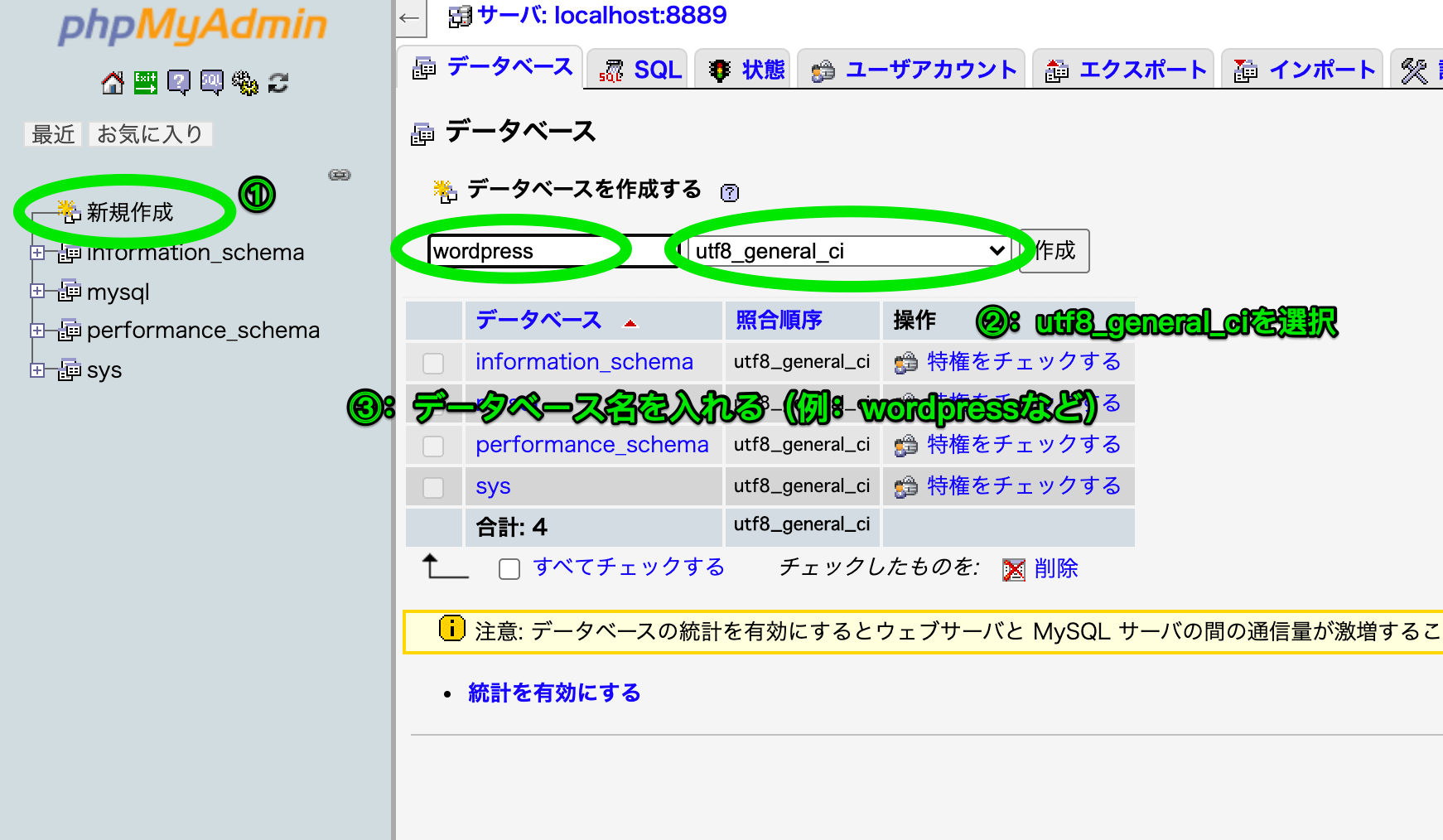Image resolution: width=1443 pixels, height=840 pixels.
Task: Check the information_schema row checkbox
Action: [x=433, y=363]
